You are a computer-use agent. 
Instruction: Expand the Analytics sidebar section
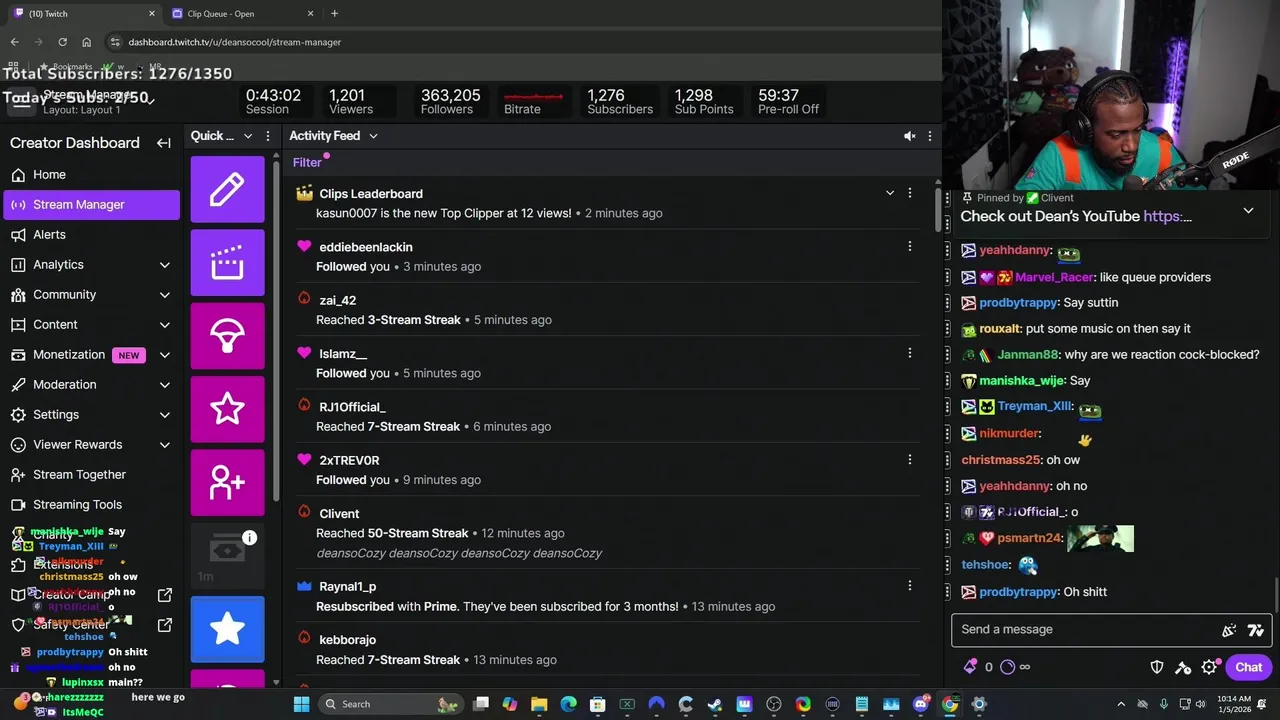(x=165, y=265)
